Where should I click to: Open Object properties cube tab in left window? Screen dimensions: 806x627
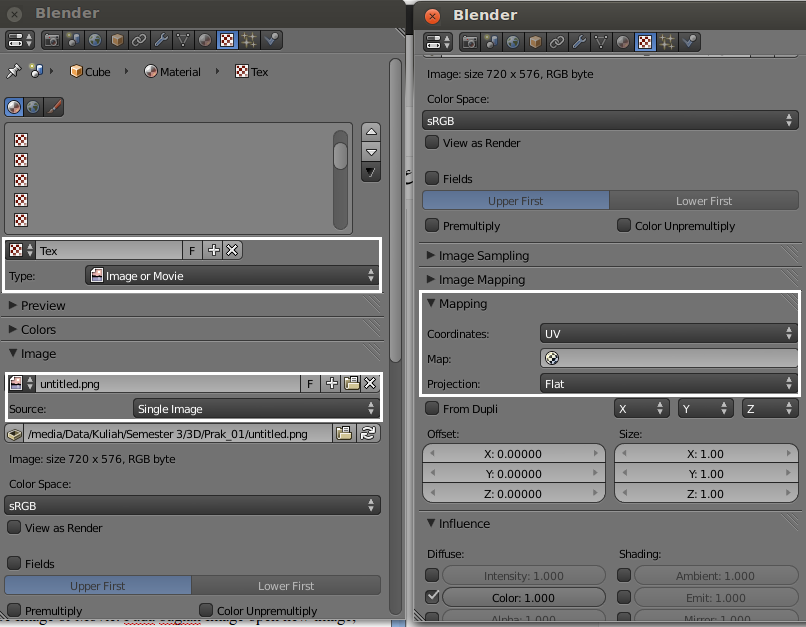(117, 40)
